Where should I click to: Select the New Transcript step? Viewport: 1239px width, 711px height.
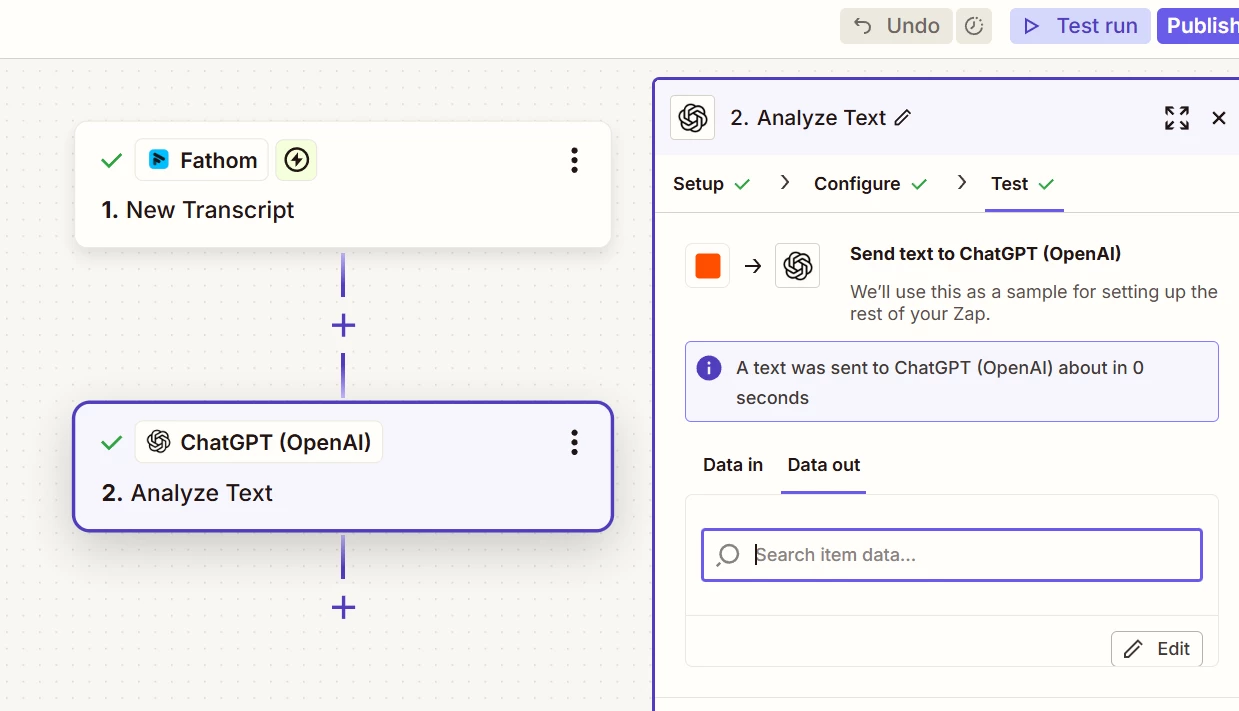(x=343, y=185)
